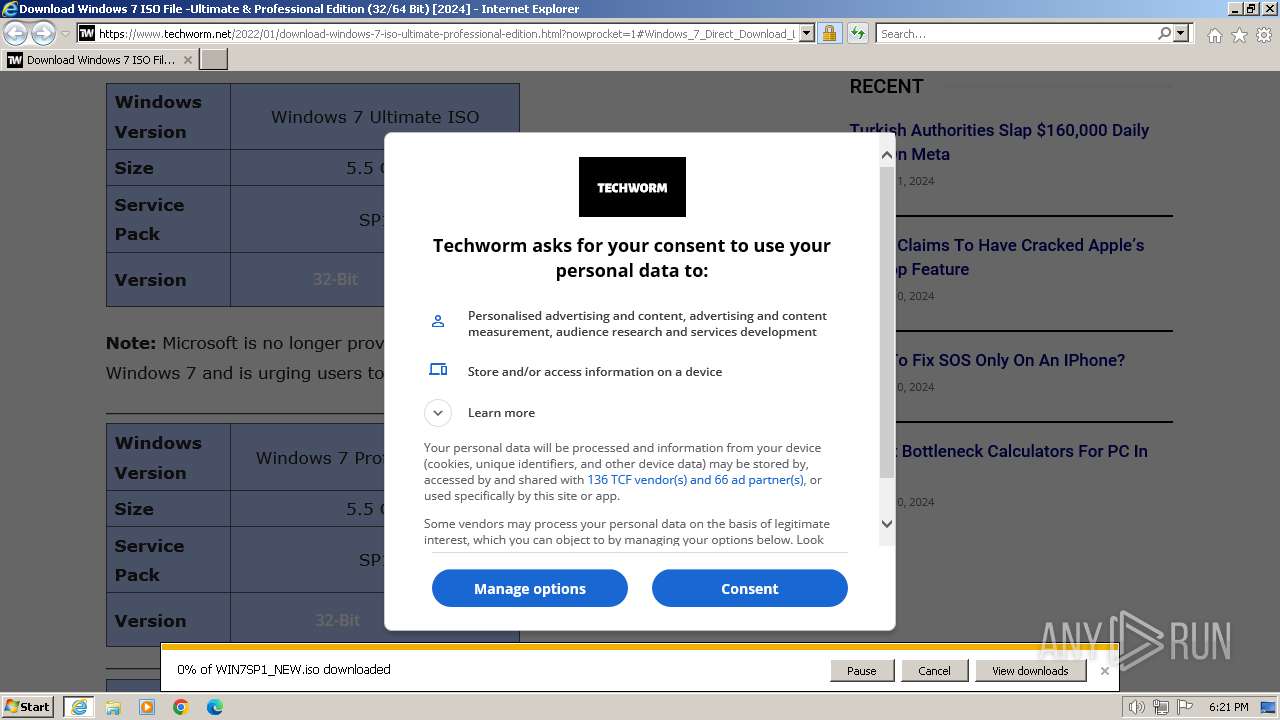Click the security lock icon in address bar
Screen dimensions: 1280x720
coord(830,33)
